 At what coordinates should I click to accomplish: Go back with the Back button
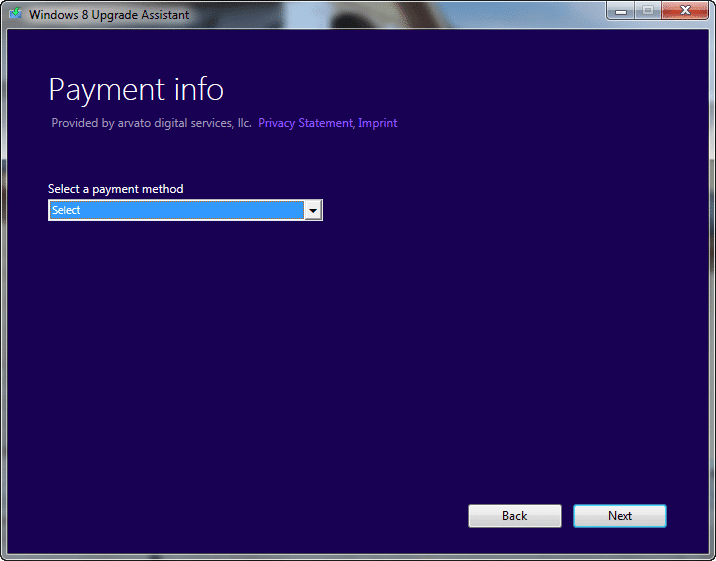515,516
